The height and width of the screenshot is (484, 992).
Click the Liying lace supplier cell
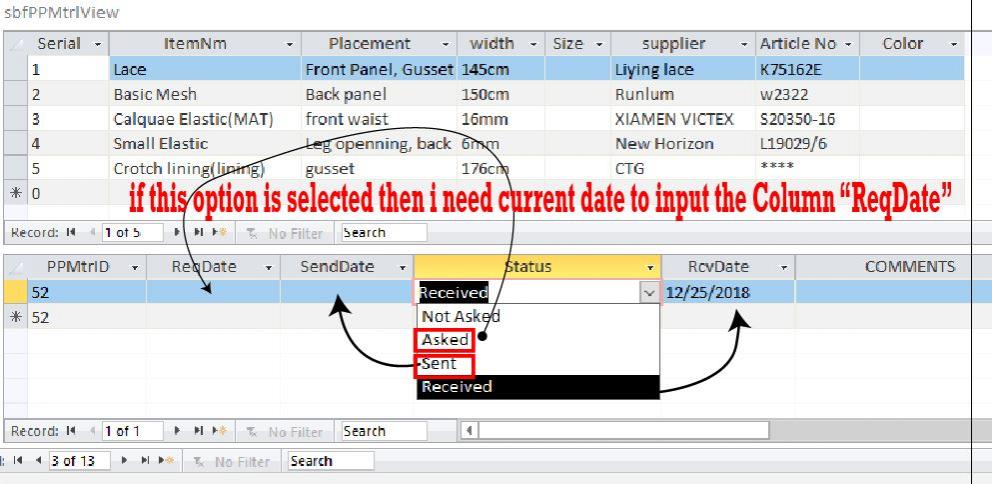pos(683,69)
